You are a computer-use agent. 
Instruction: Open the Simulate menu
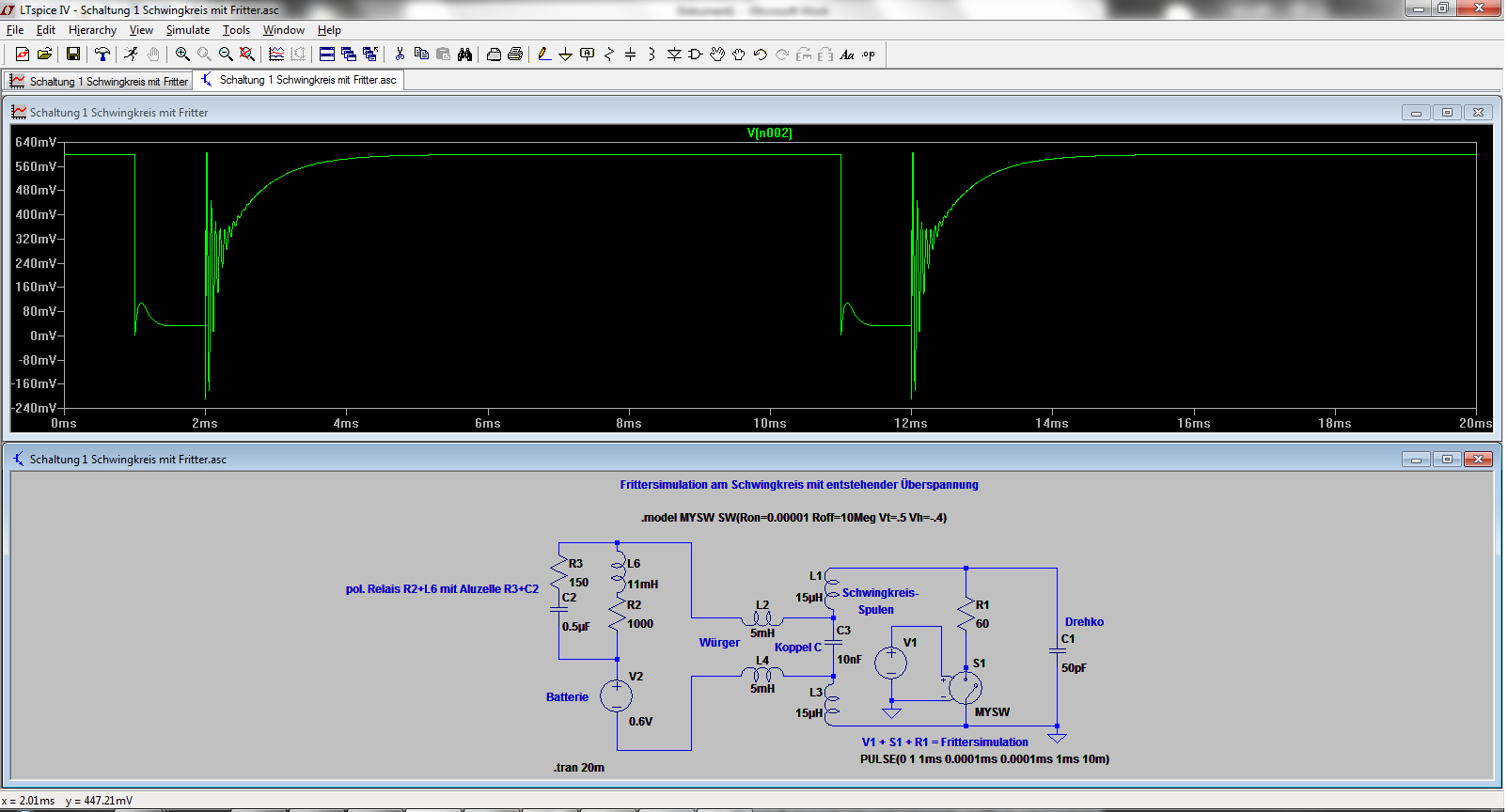point(188,30)
